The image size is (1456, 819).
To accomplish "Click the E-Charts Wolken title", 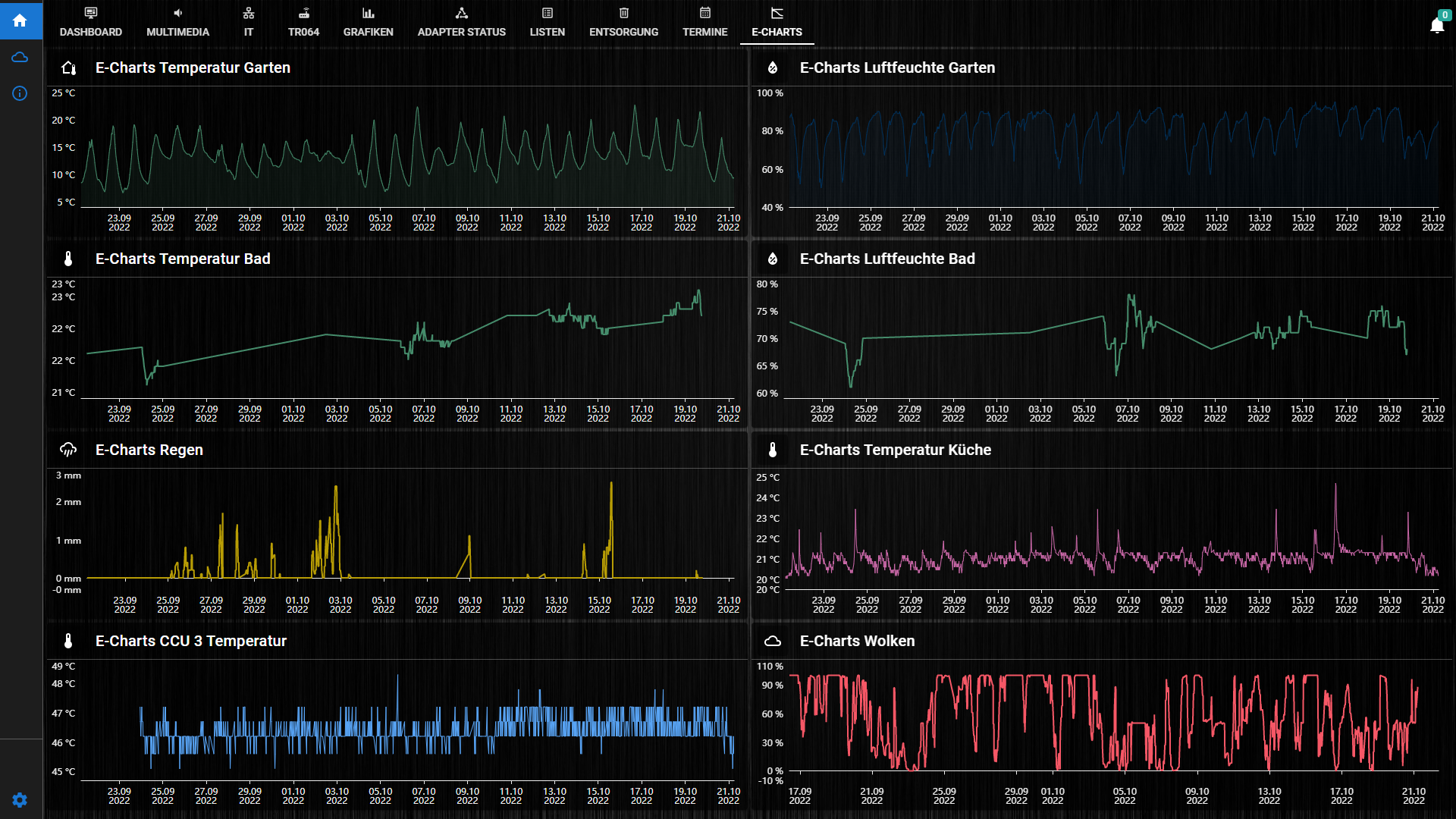I will point(858,641).
